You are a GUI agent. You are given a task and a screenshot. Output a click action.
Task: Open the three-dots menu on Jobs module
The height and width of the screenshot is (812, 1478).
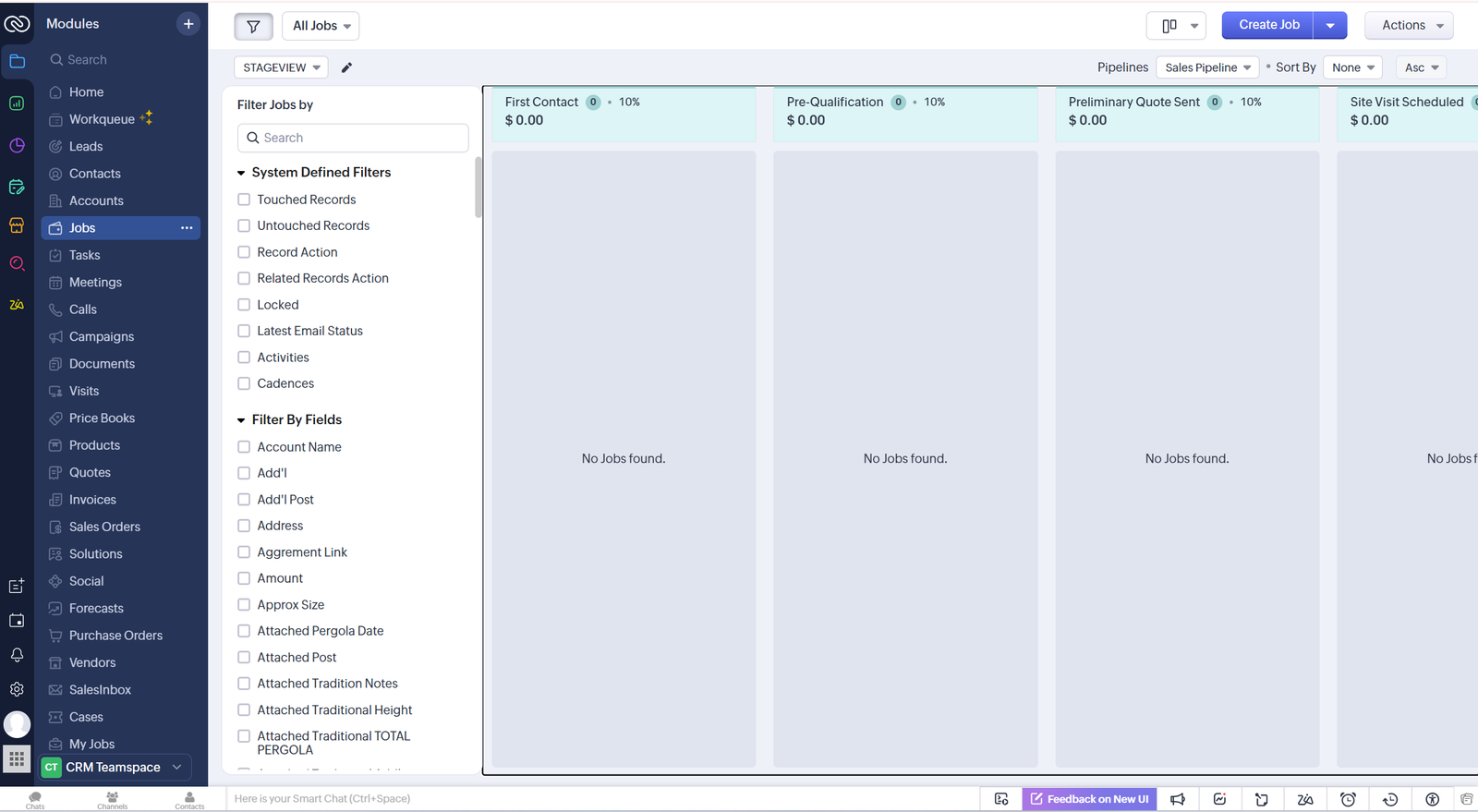point(187,228)
